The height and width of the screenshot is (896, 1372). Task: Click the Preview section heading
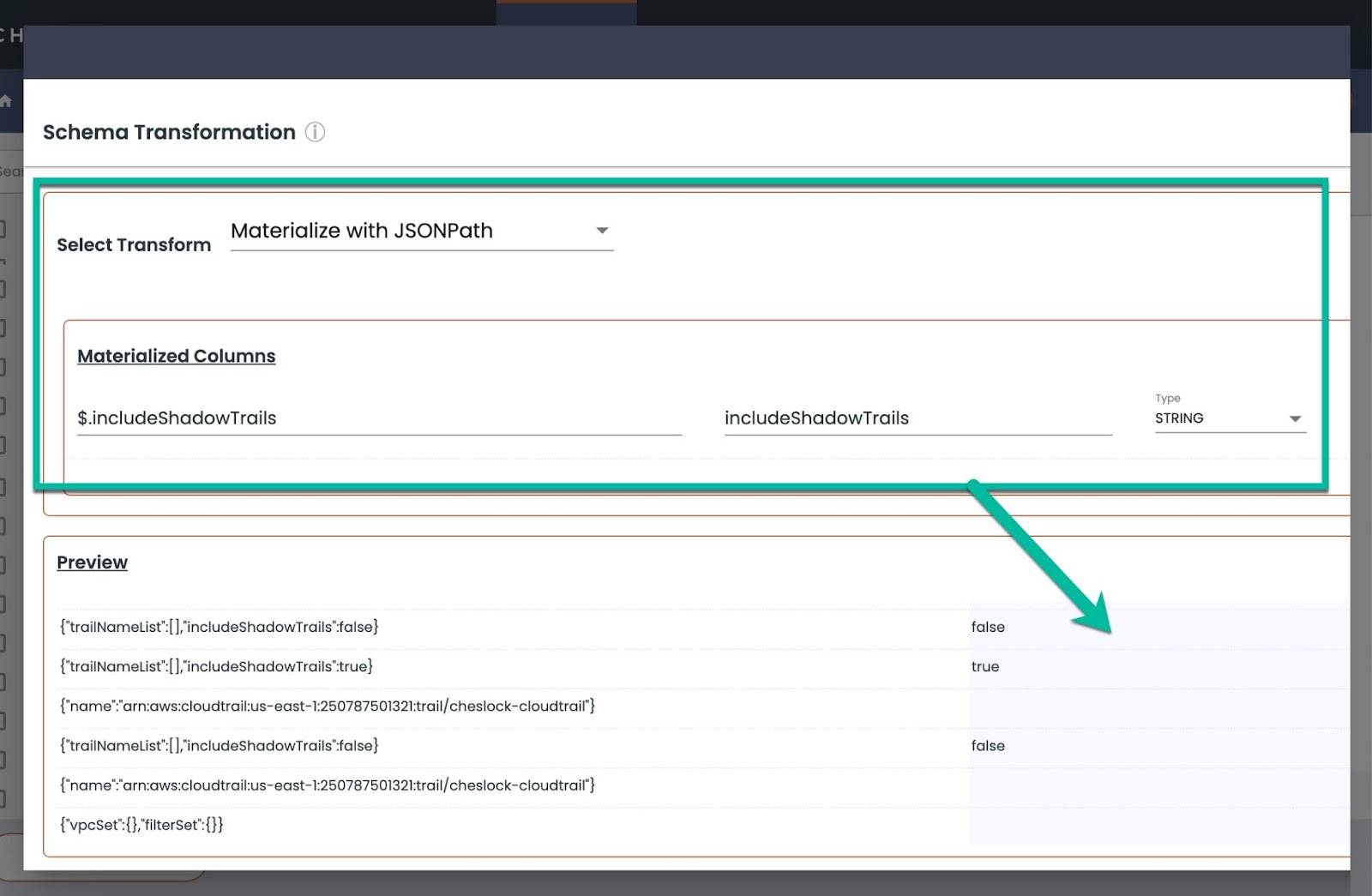92,562
